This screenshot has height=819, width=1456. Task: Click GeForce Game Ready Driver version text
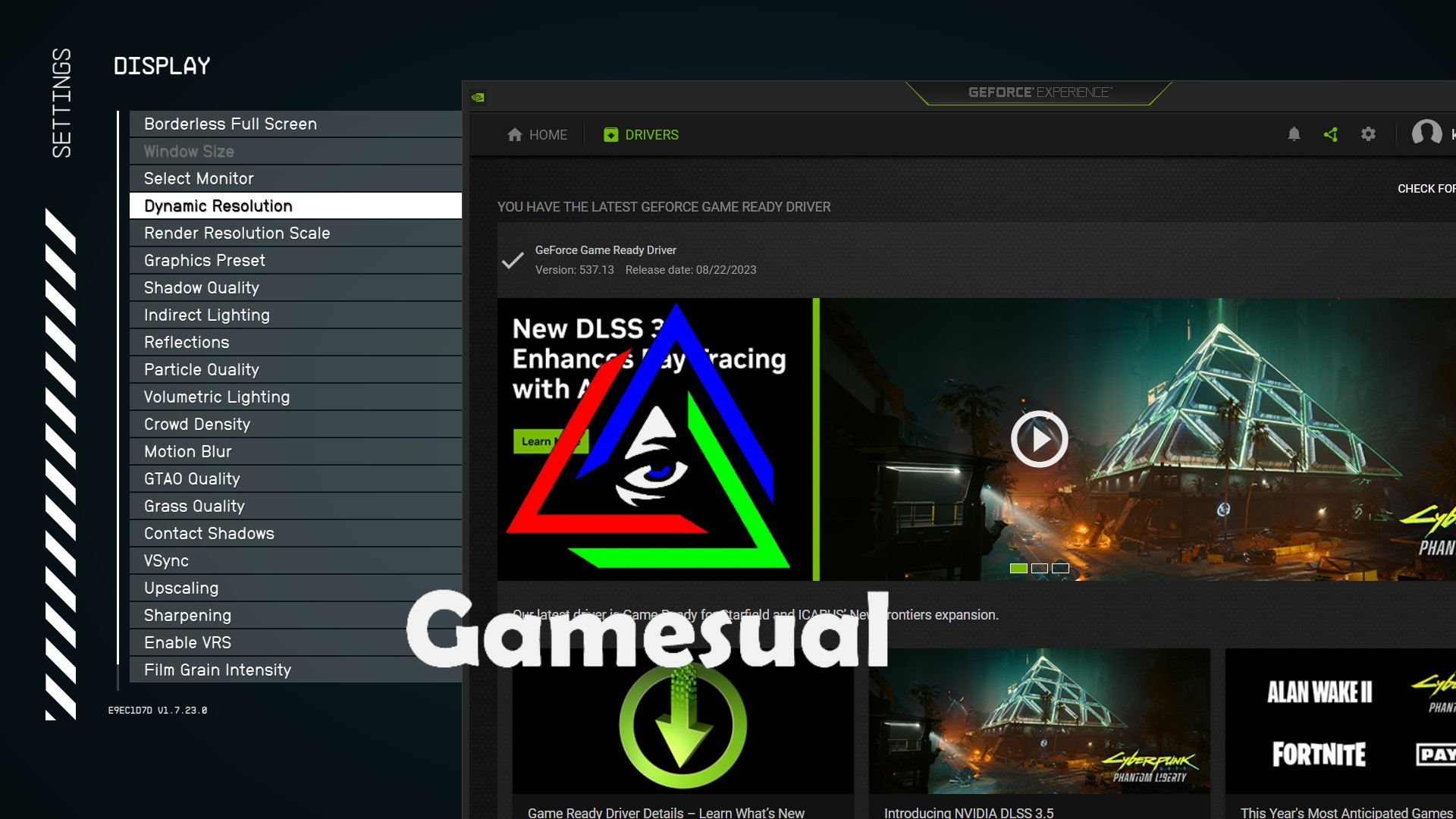(x=574, y=270)
